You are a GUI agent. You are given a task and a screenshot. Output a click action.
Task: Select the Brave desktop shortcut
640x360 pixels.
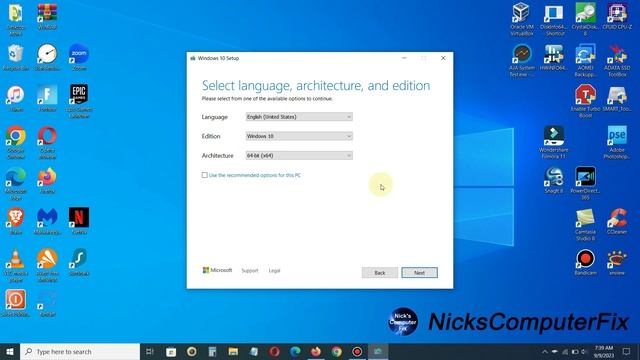click(x=16, y=221)
